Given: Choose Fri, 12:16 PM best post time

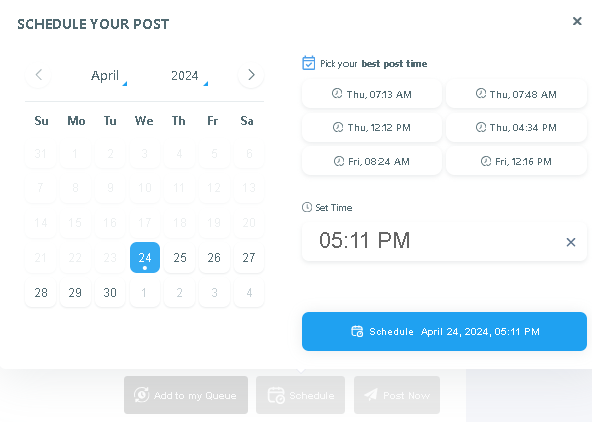Looking at the screenshot, I should (x=516, y=161).
